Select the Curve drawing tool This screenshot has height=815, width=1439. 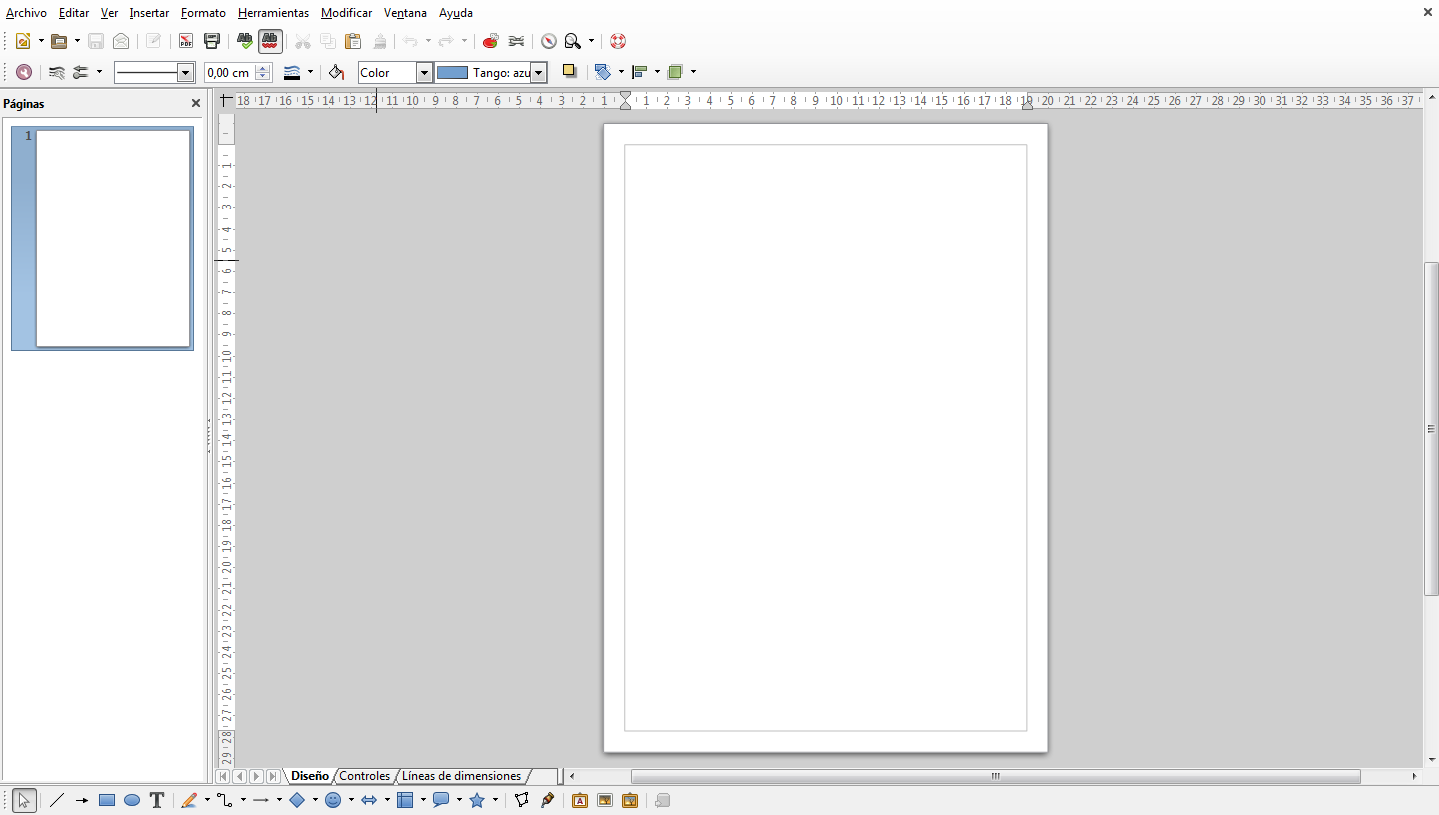[x=189, y=800]
